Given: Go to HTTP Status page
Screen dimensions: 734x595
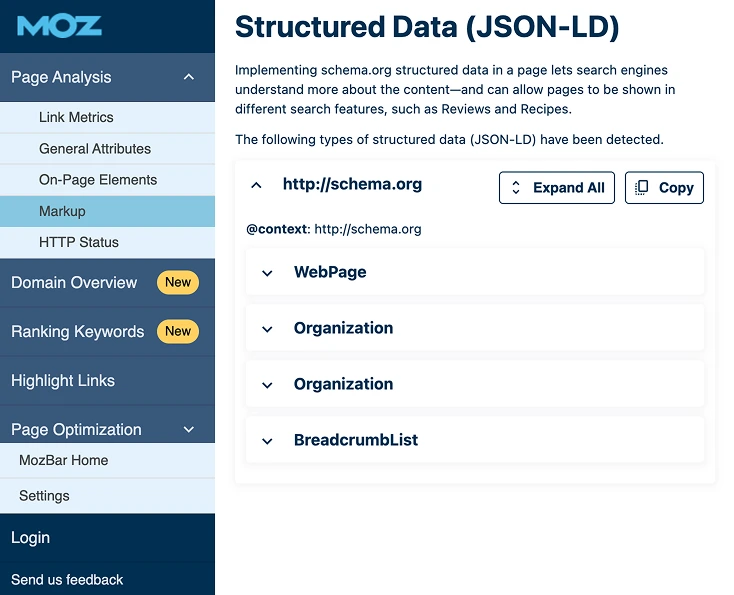Looking at the screenshot, I should [x=79, y=242].
